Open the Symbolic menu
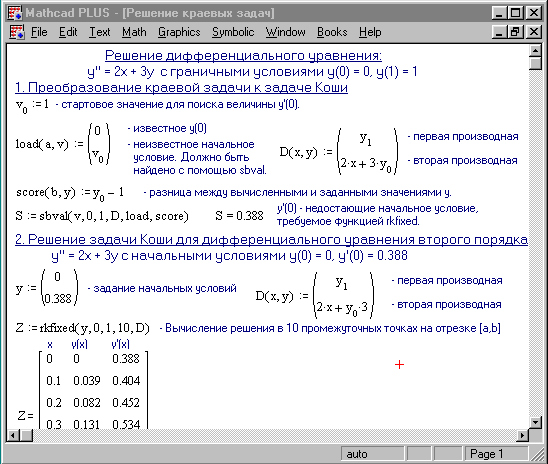The width and height of the screenshot is (548, 464). 233,32
